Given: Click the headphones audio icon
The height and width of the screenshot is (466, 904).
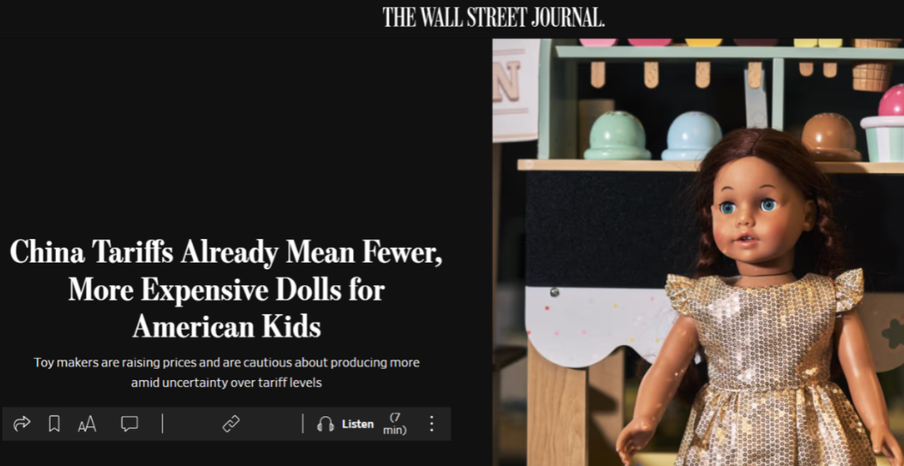Looking at the screenshot, I should (x=326, y=424).
